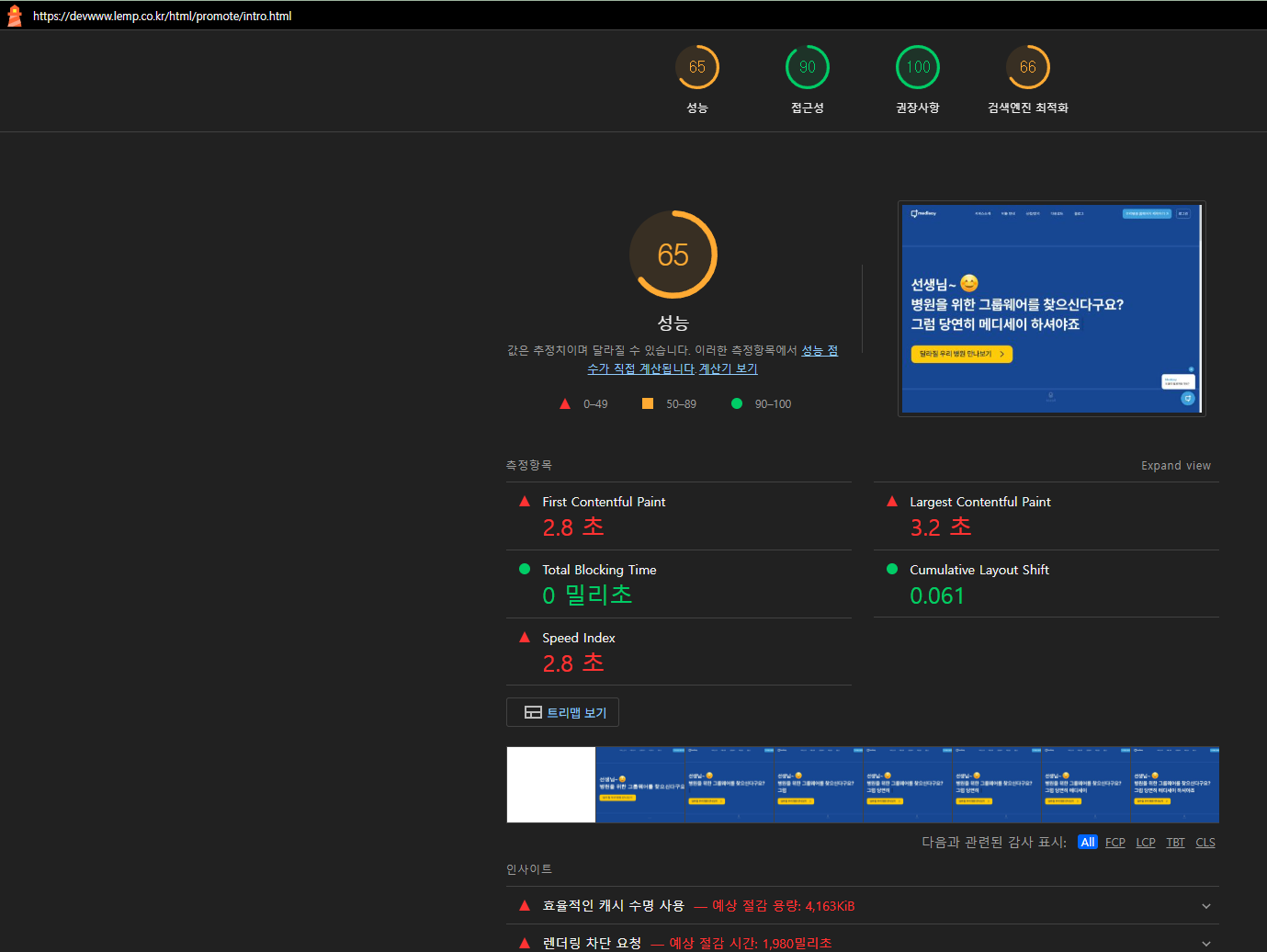
Task: Toggle Expand view for metrics
Action: tap(1176, 466)
